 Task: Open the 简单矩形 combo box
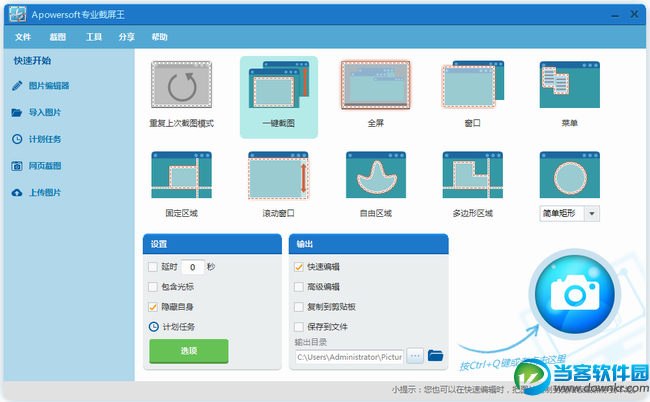coord(570,213)
